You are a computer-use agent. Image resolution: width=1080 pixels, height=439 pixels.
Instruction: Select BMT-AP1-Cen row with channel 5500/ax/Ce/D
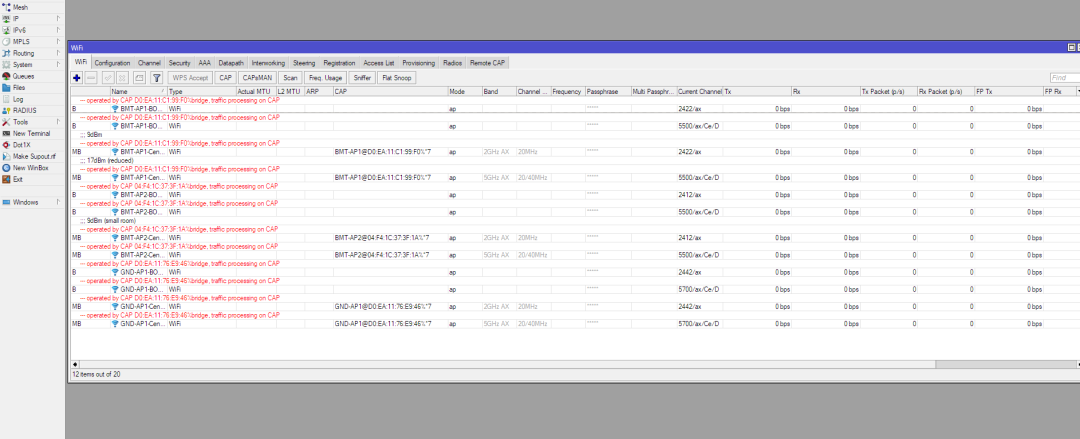(x=575, y=177)
